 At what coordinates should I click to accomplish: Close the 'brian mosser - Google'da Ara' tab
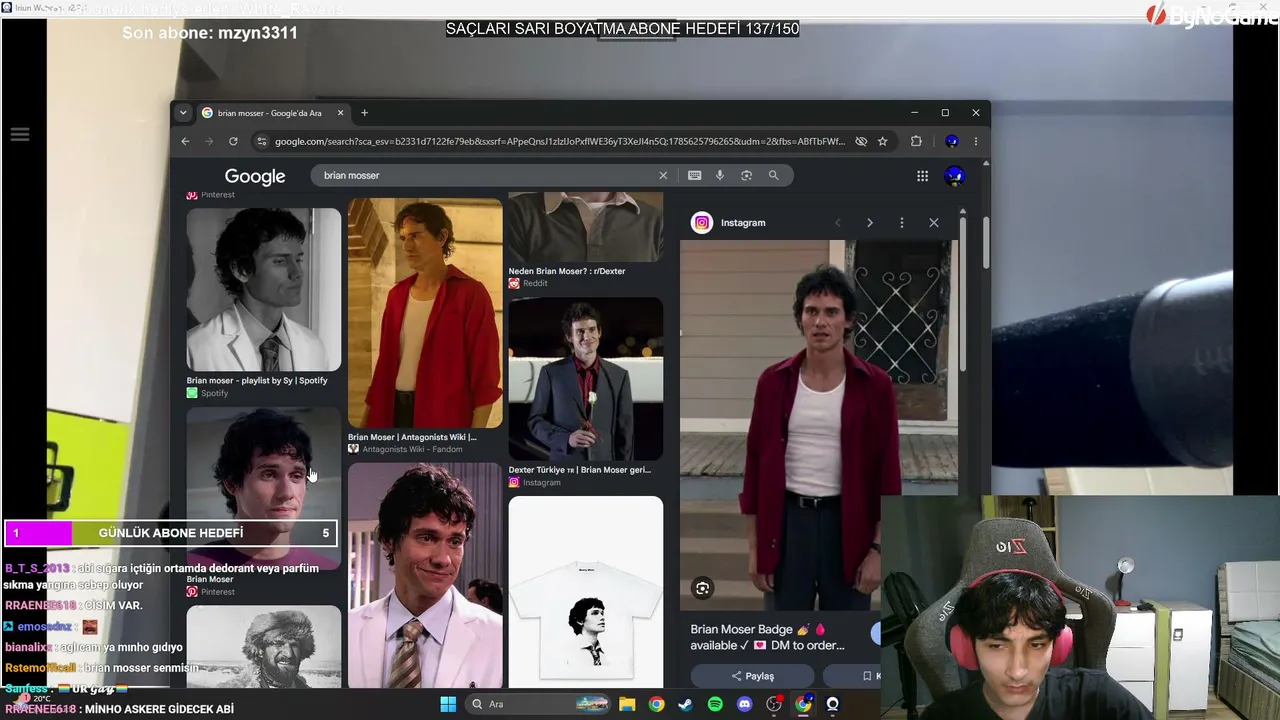(x=340, y=113)
